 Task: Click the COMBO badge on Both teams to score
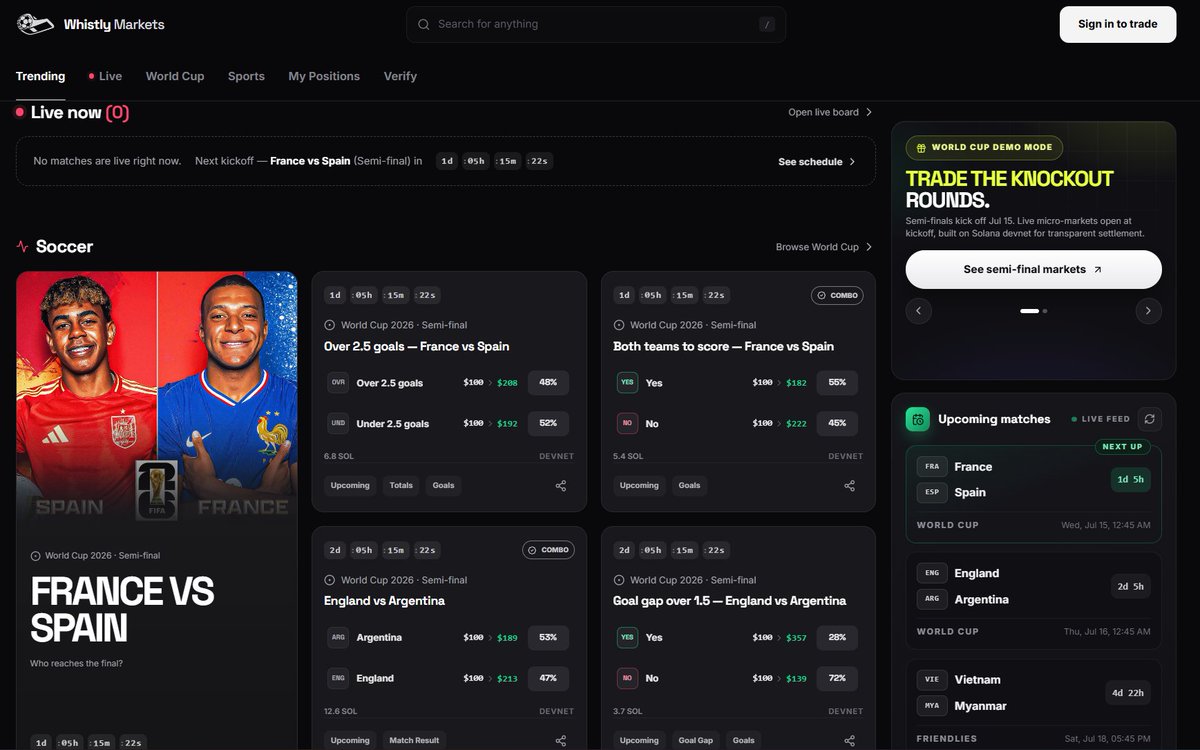[x=838, y=295]
